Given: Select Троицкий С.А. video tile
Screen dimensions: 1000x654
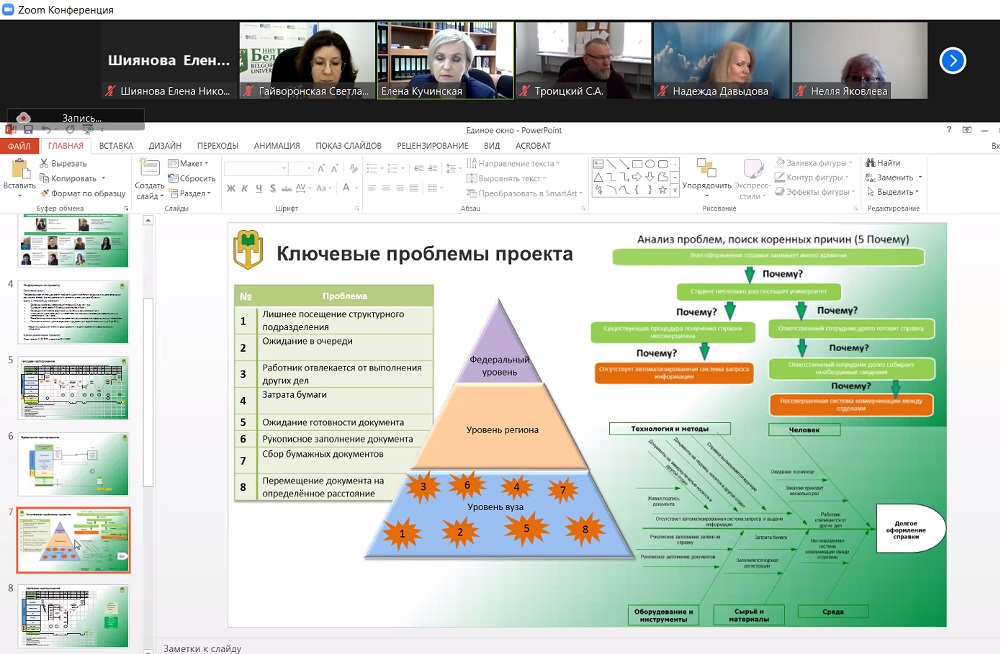Looking at the screenshot, I should tap(582, 60).
